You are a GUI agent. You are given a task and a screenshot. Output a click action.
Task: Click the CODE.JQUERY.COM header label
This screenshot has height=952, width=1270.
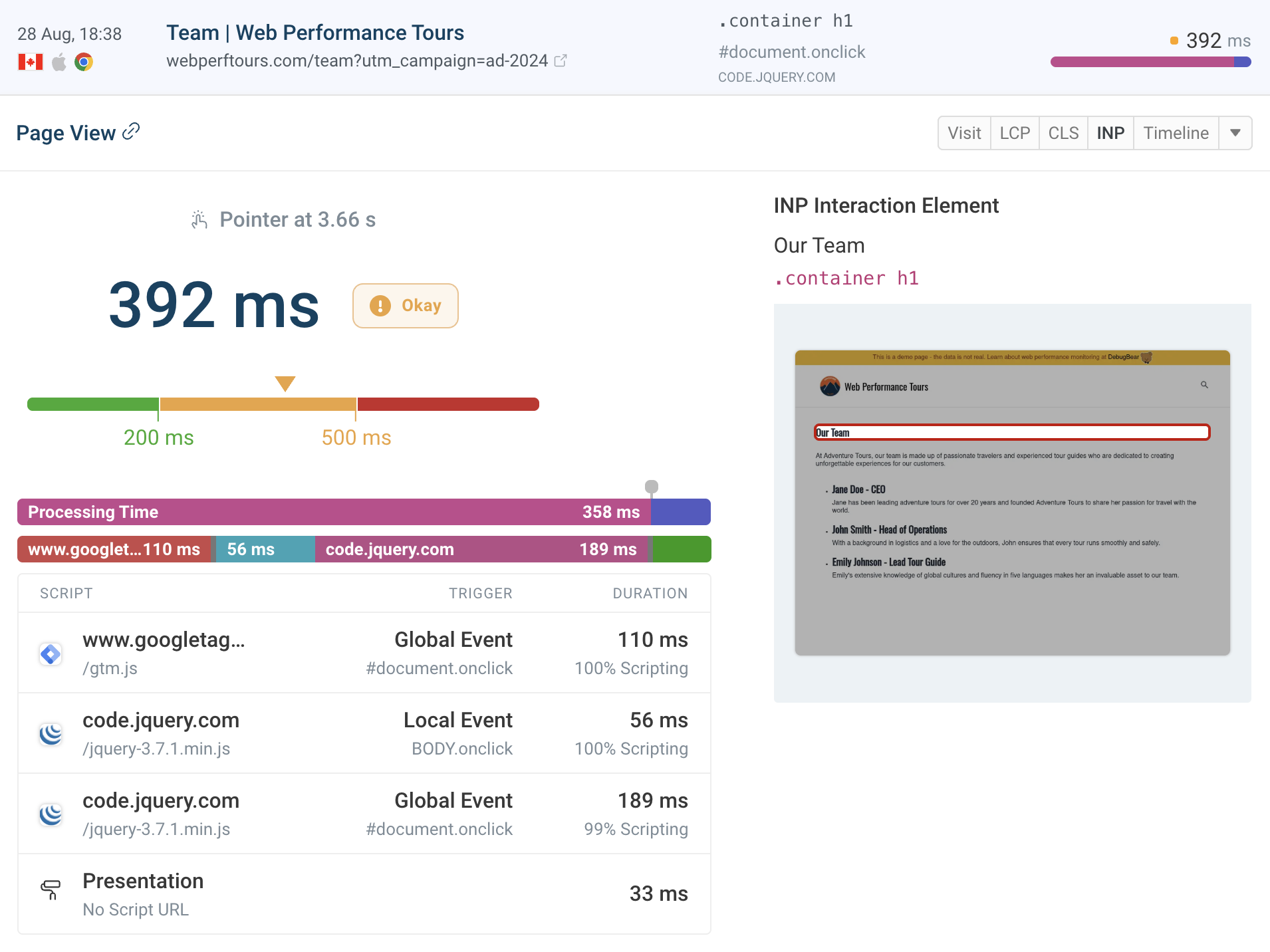click(777, 77)
